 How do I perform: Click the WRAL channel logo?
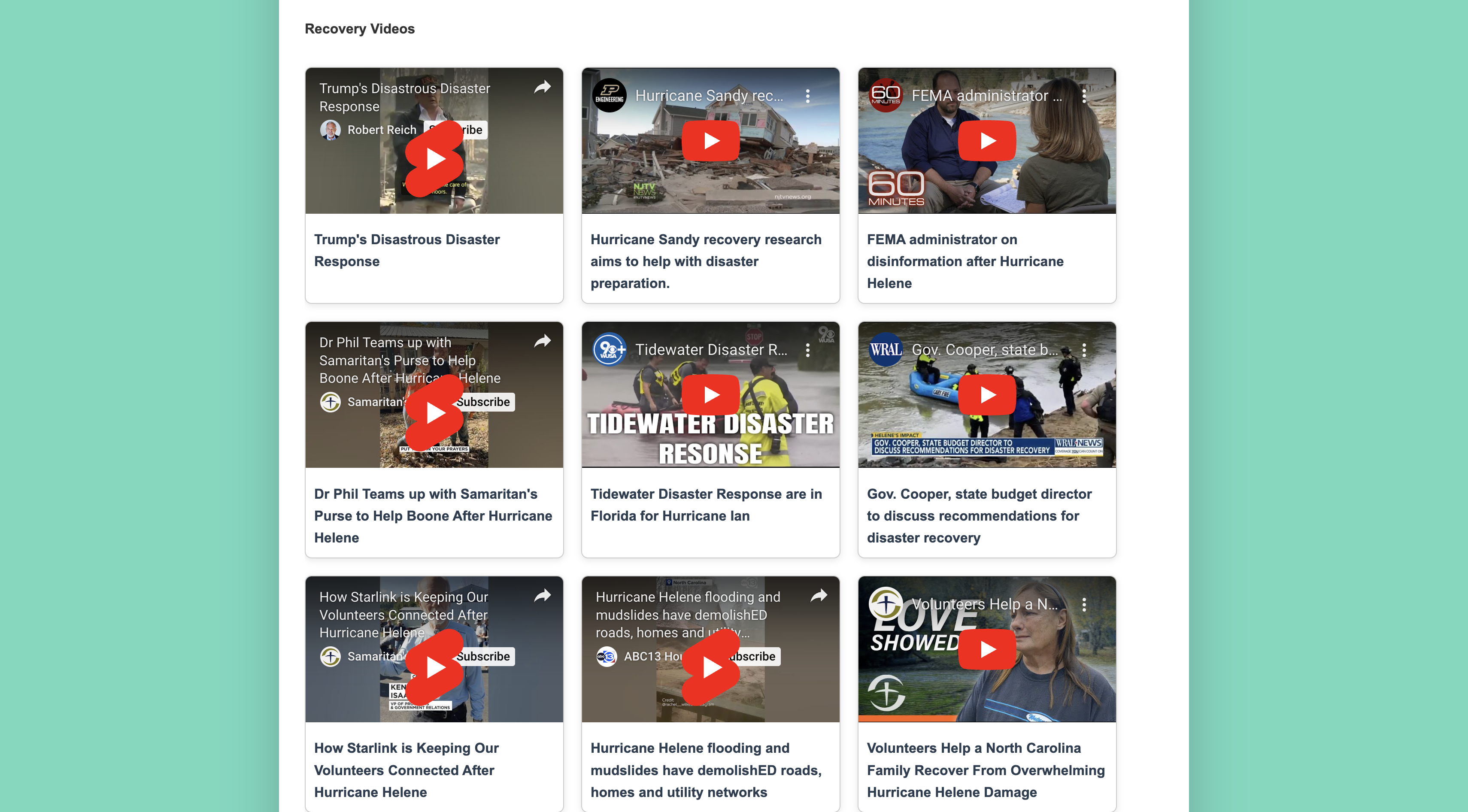[886, 349]
